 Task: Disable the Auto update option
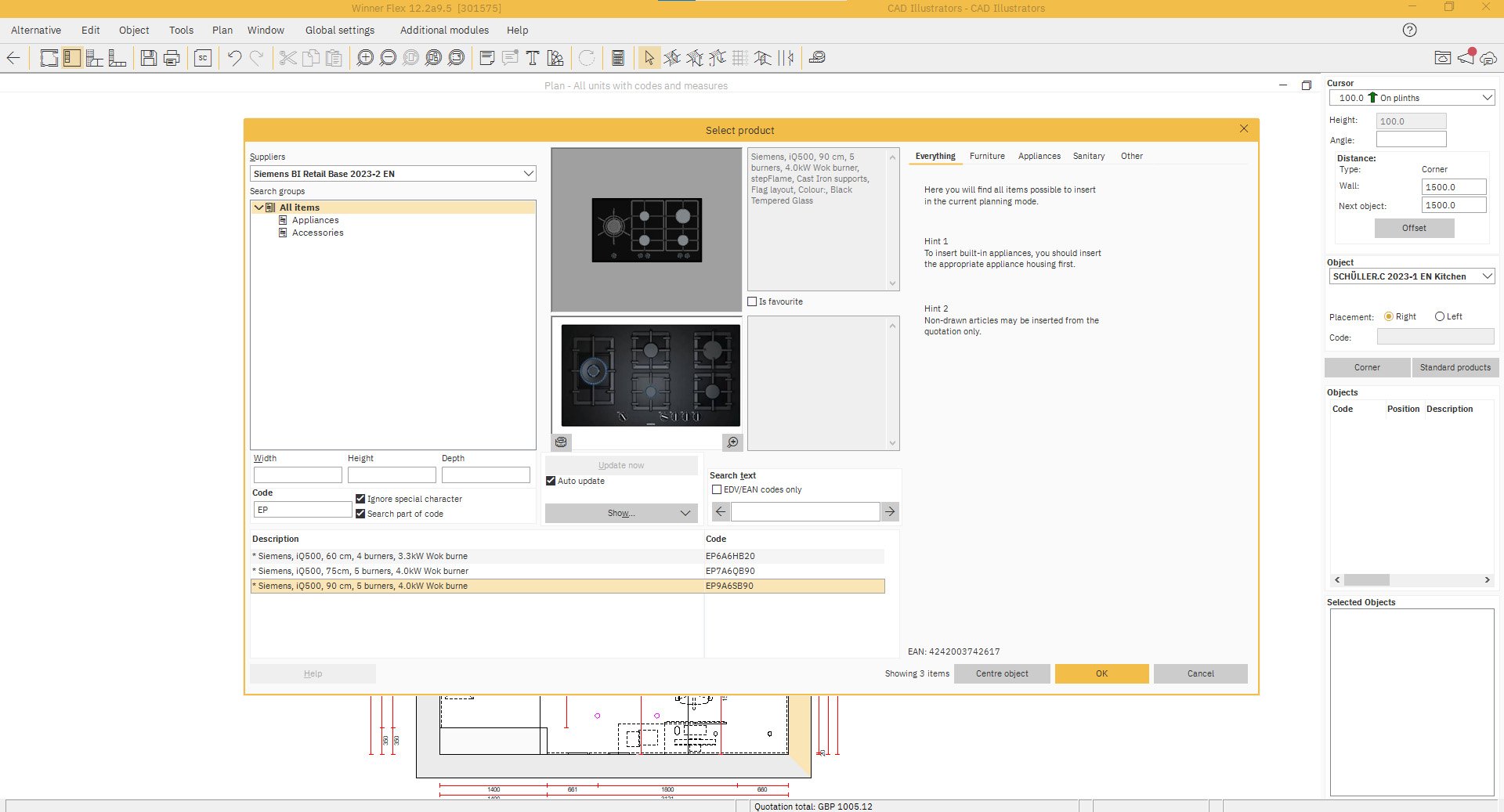pos(551,480)
